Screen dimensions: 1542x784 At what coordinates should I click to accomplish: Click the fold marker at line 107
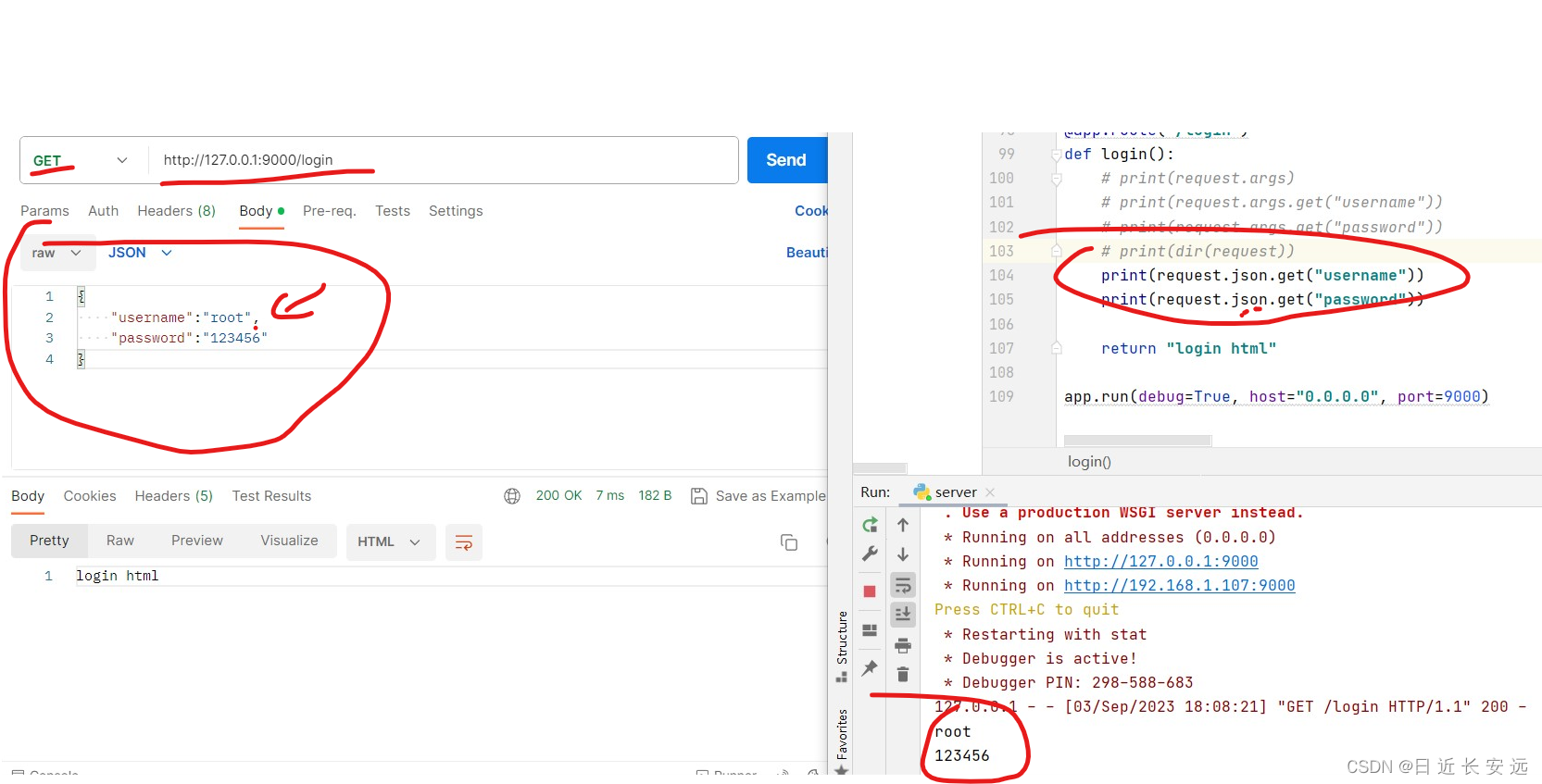1056,348
